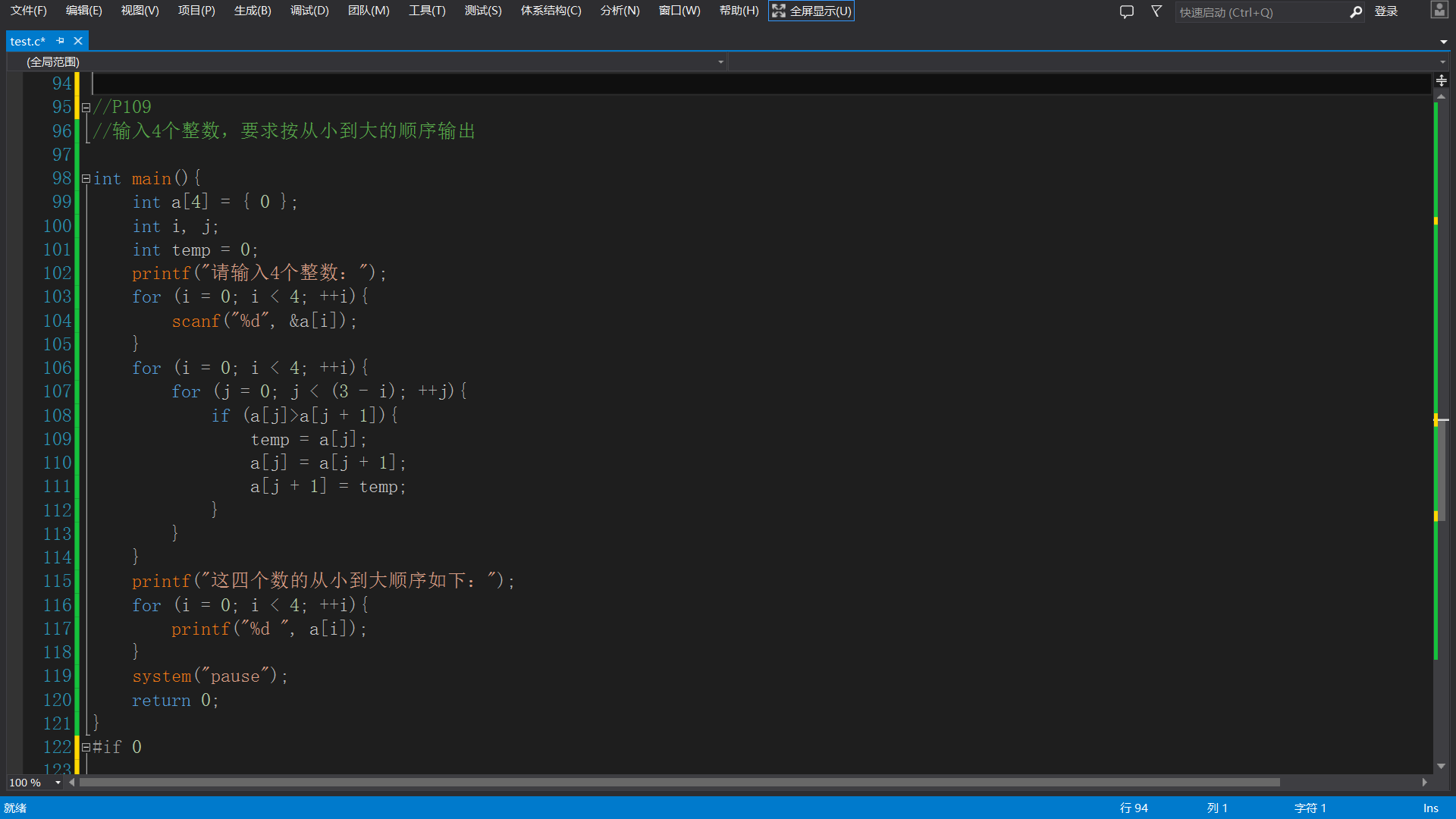Open the 生成(B) build menu
This screenshot has height=819, width=1456.
point(253,11)
